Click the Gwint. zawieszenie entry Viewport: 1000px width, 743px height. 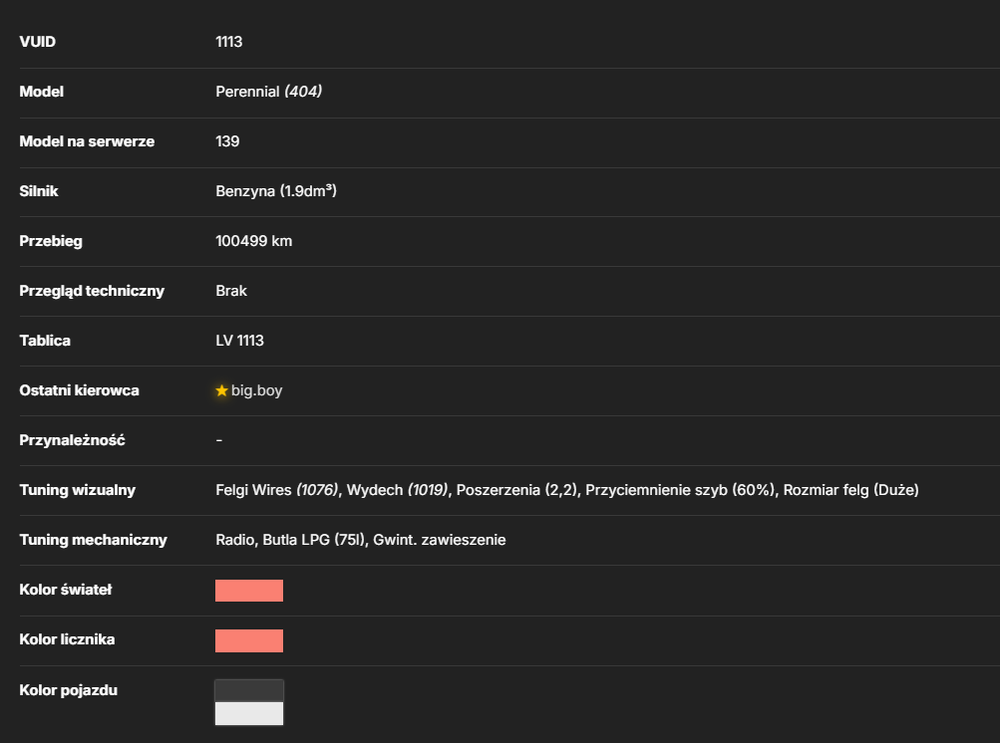439,540
